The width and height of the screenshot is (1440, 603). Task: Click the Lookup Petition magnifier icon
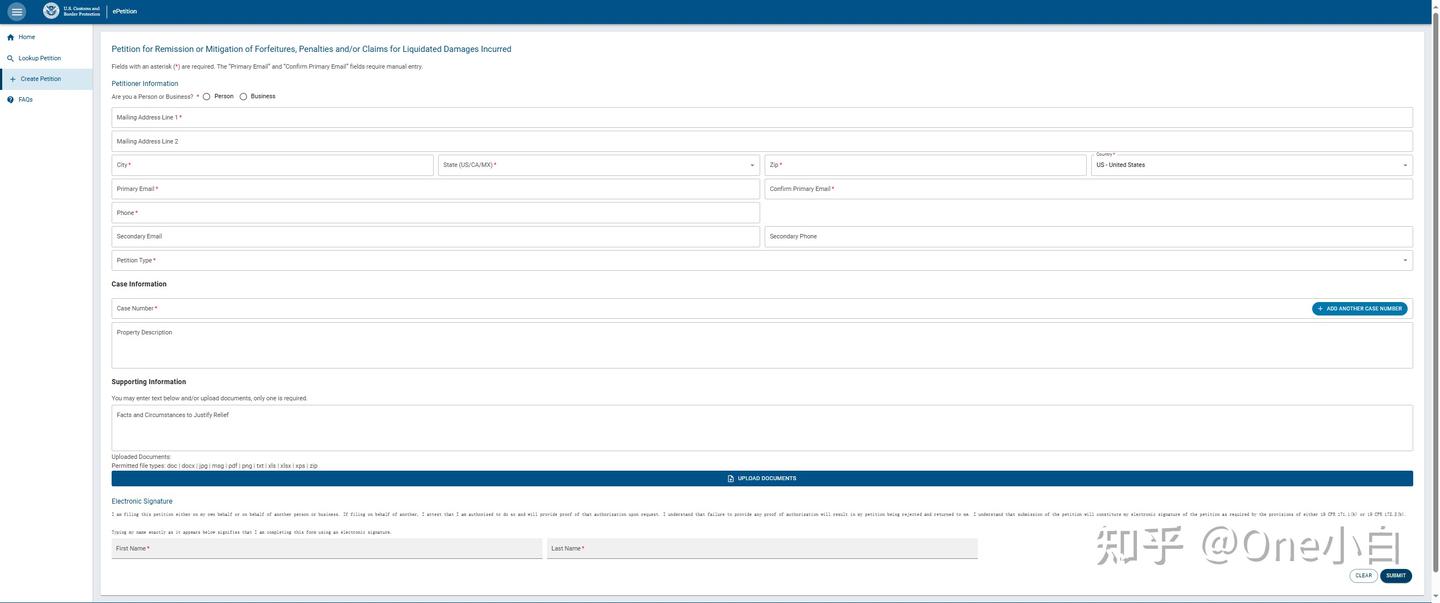click(x=10, y=58)
